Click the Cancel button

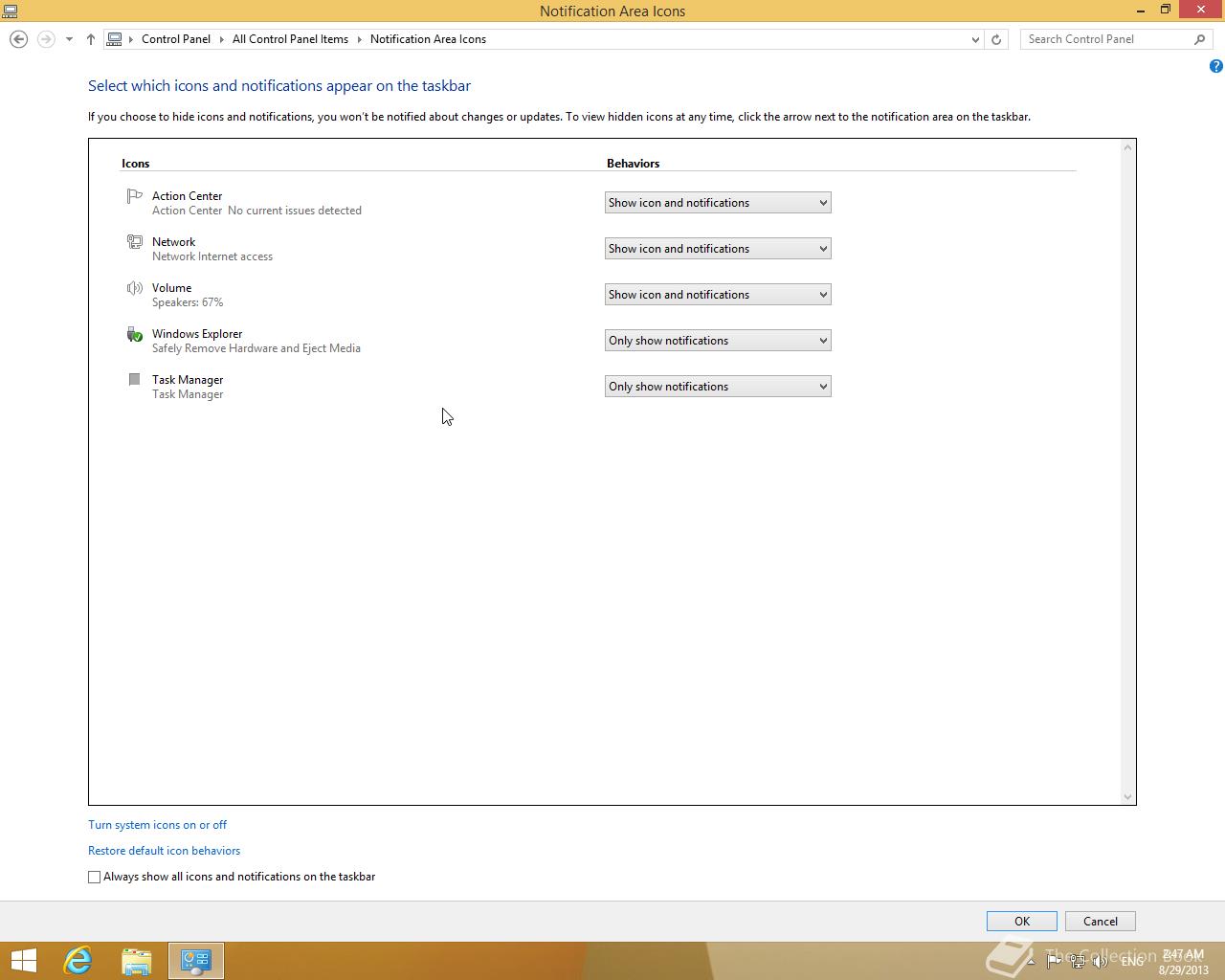1101,922
